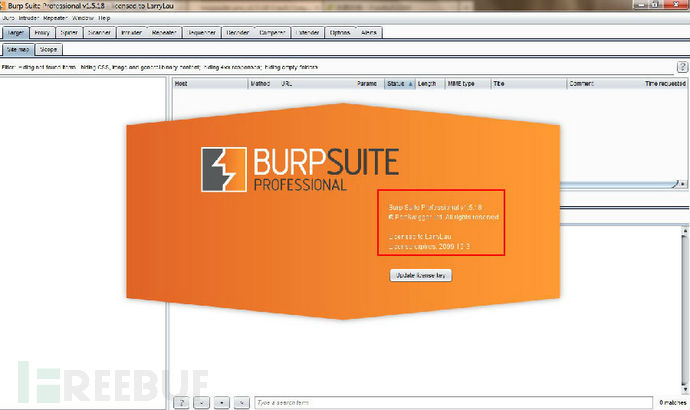690x410 pixels.
Task: Switch to the Intruder tool tab
Action: 131,33
